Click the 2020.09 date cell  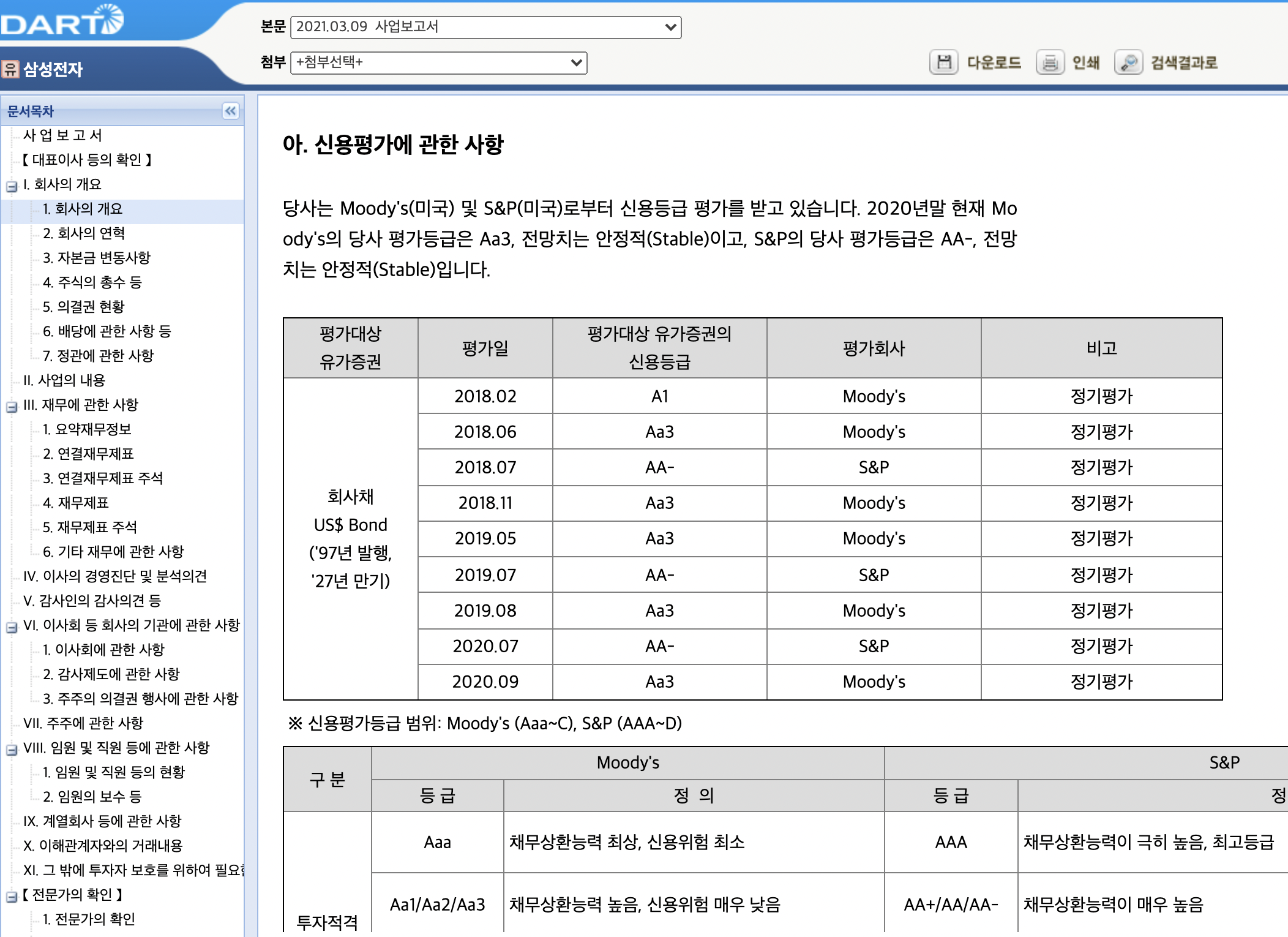[x=485, y=682]
